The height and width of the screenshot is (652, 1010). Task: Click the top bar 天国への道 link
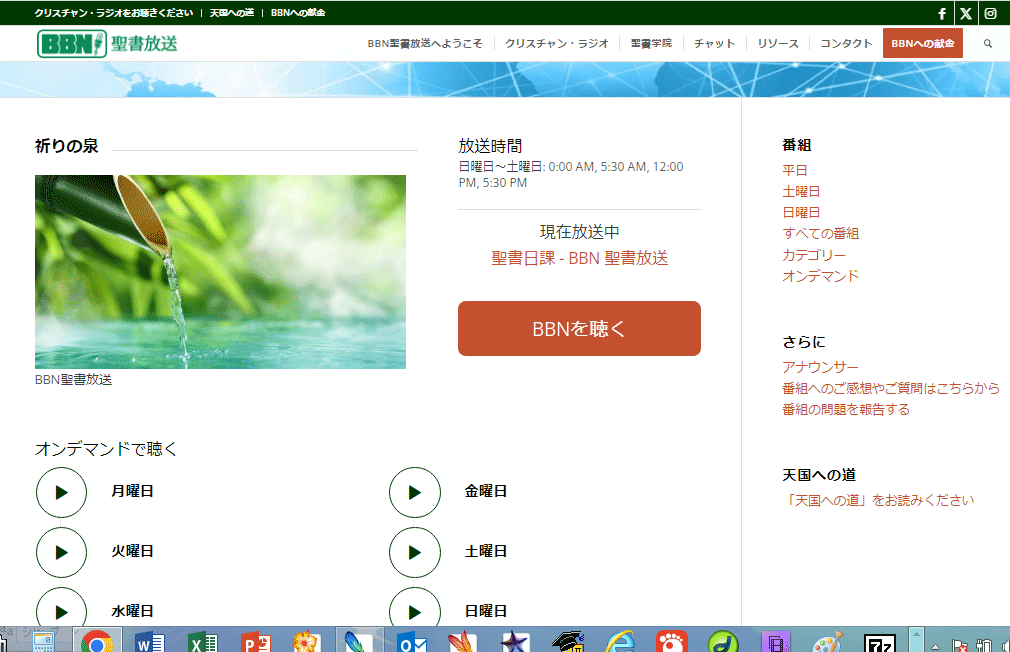pos(231,13)
